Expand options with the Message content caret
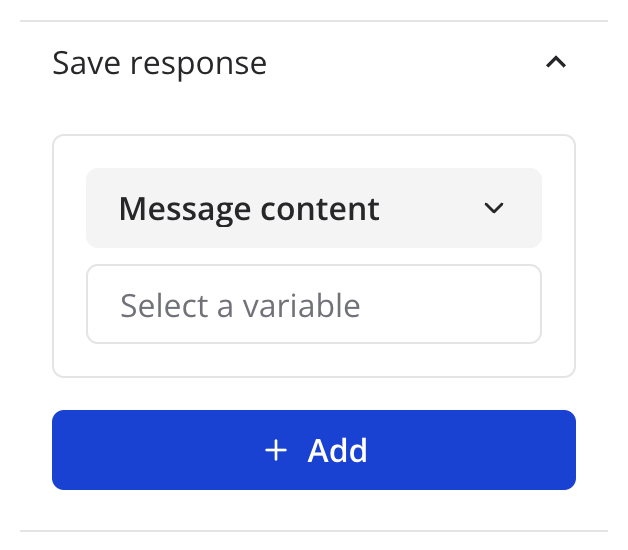Screen dimensions: 628x550 pyautogui.click(x=493, y=208)
